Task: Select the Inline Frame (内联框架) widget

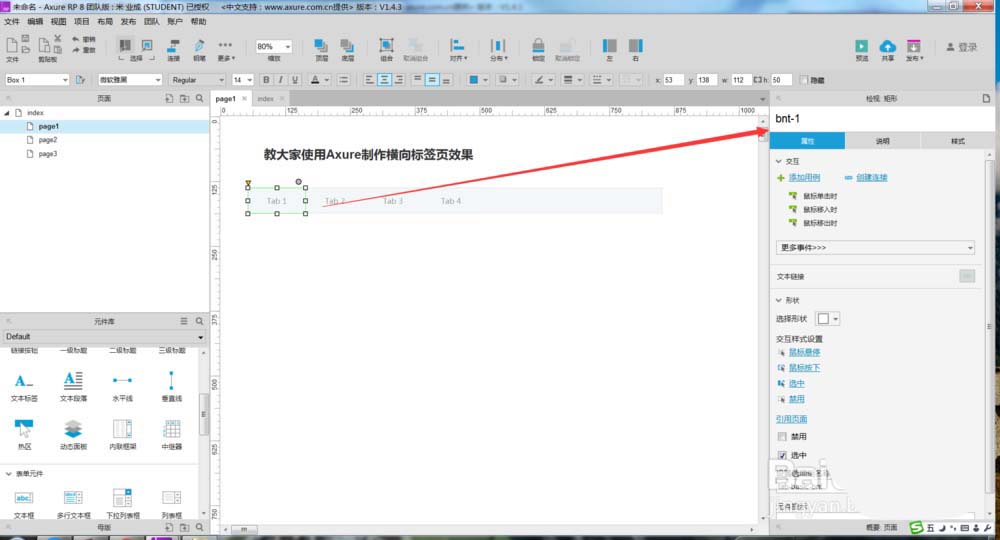Action: coord(122,435)
